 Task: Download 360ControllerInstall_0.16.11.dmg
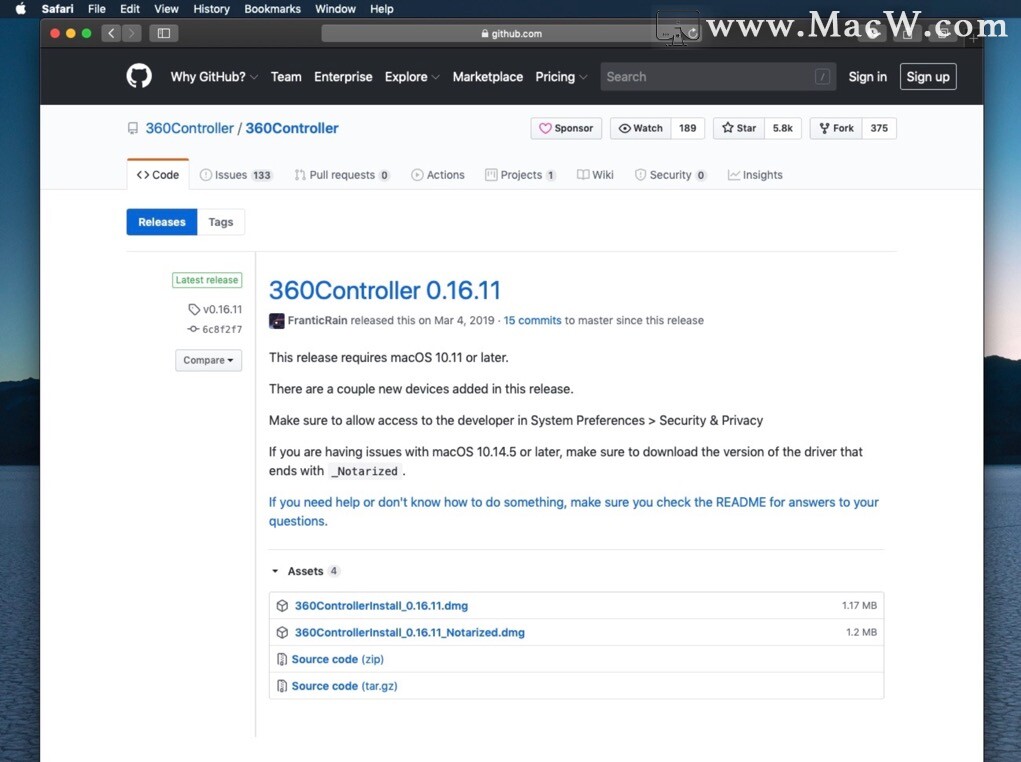(381, 606)
